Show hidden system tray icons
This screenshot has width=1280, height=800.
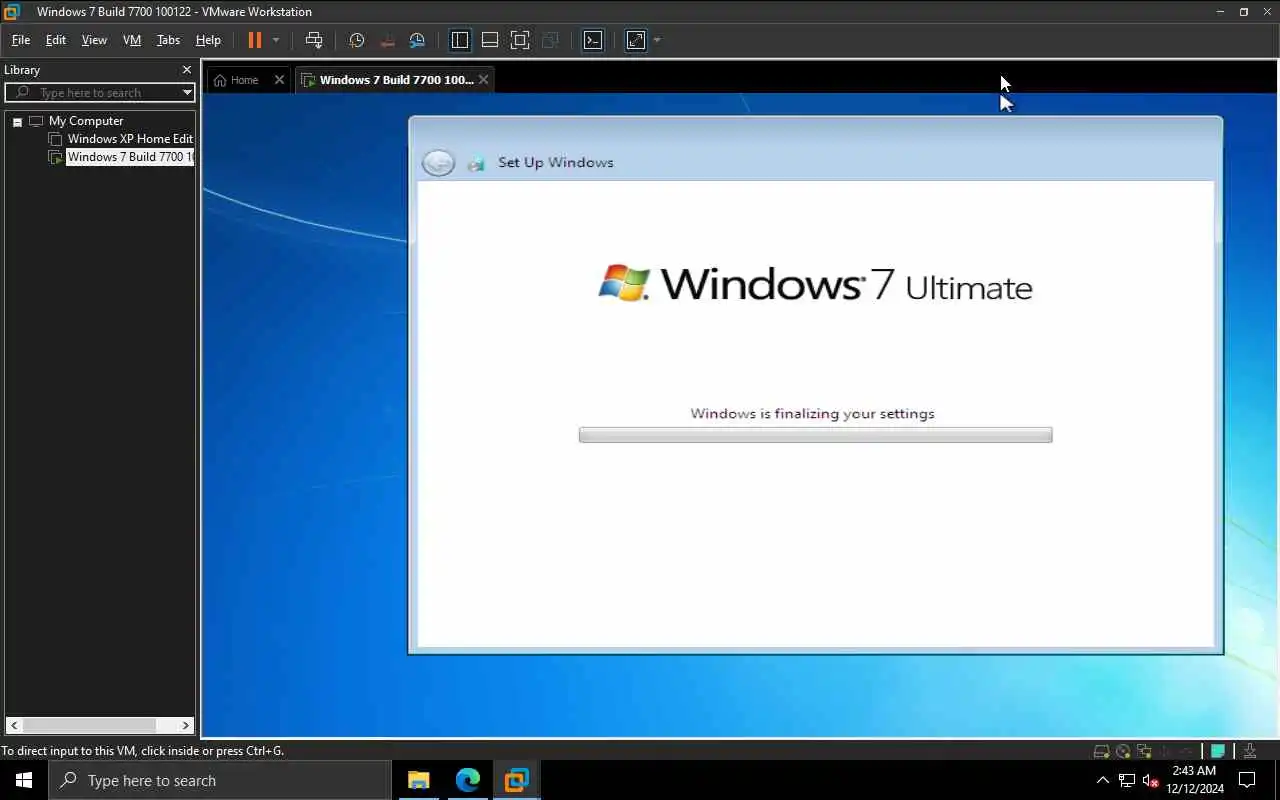1102,780
